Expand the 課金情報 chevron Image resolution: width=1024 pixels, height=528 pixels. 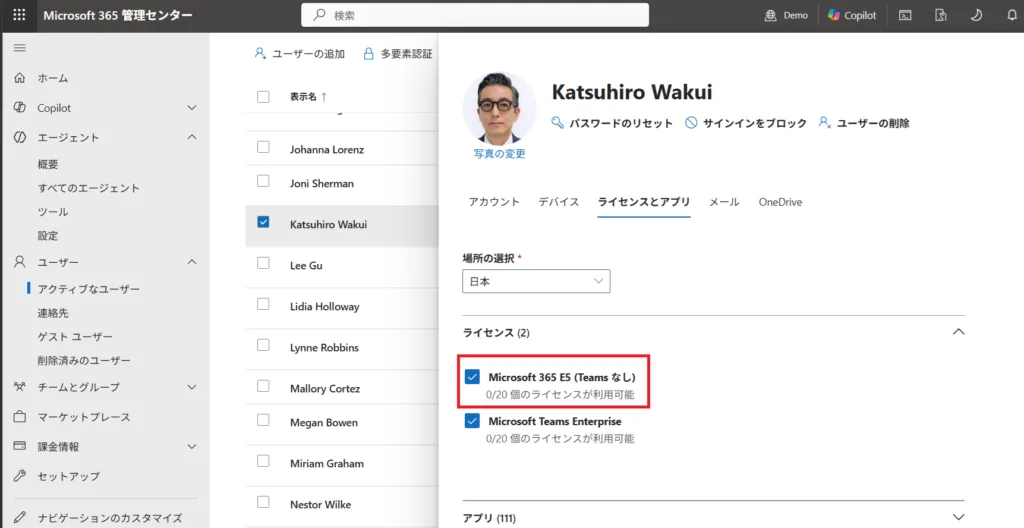(192, 446)
